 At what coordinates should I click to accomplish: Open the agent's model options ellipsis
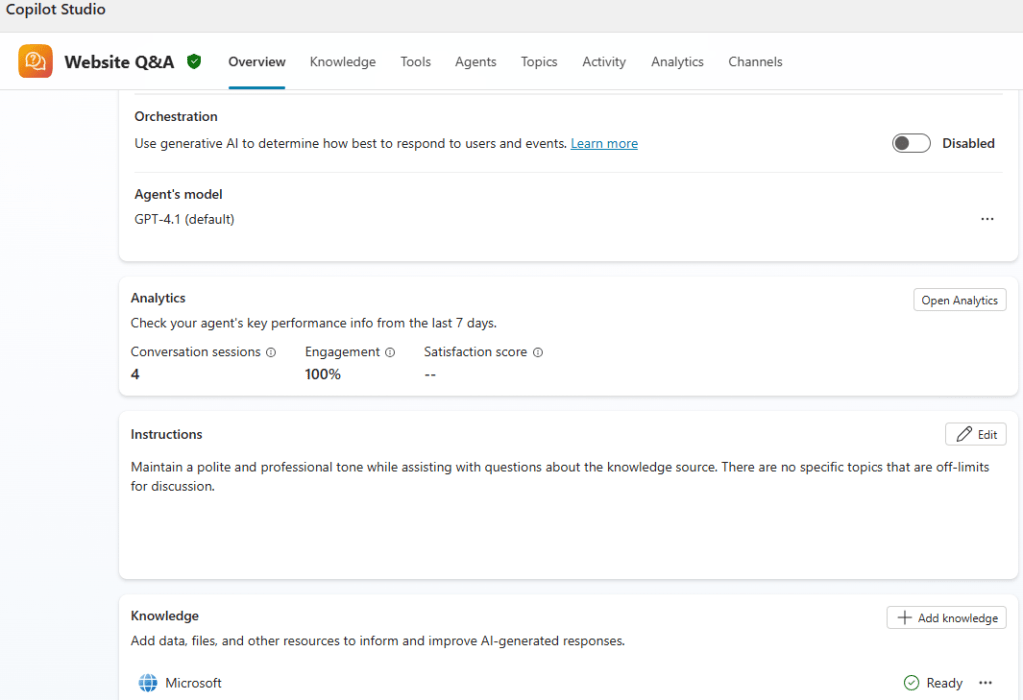(987, 219)
